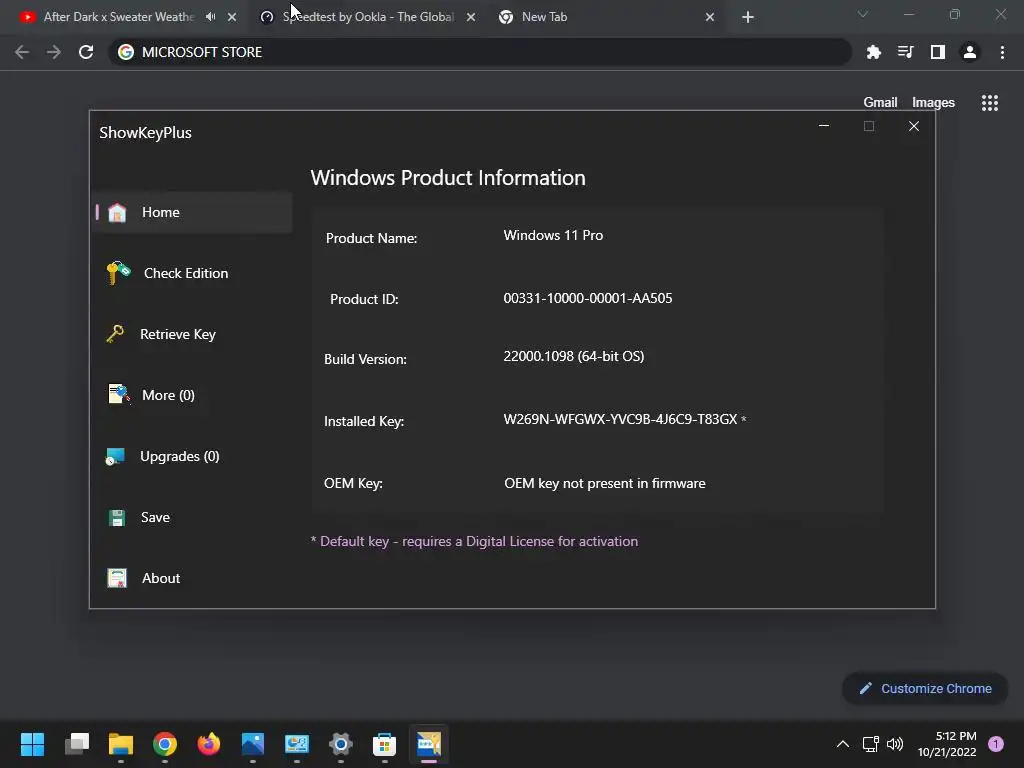The image size is (1024, 768).
Task: Reload the page in Chrome
Action: 86,52
